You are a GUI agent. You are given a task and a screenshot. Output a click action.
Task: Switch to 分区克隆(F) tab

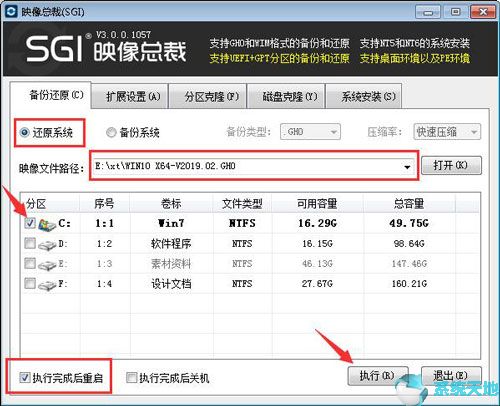point(208,96)
